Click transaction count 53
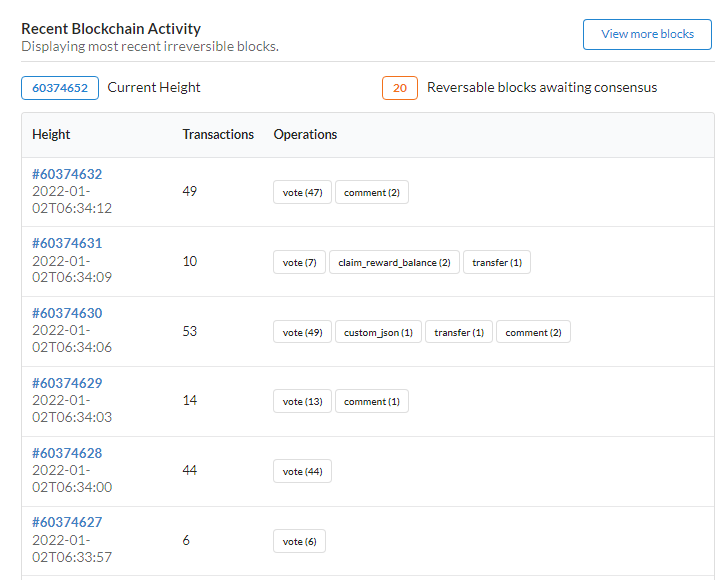 [x=190, y=331]
